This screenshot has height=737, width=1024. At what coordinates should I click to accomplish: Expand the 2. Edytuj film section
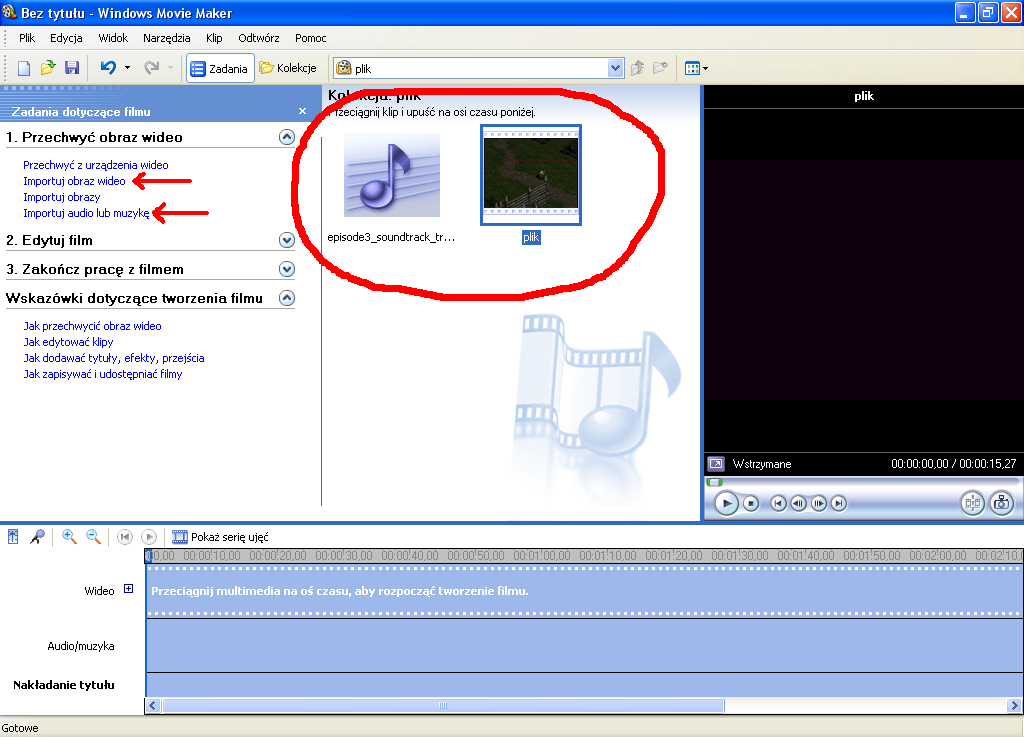pos(287,240)
